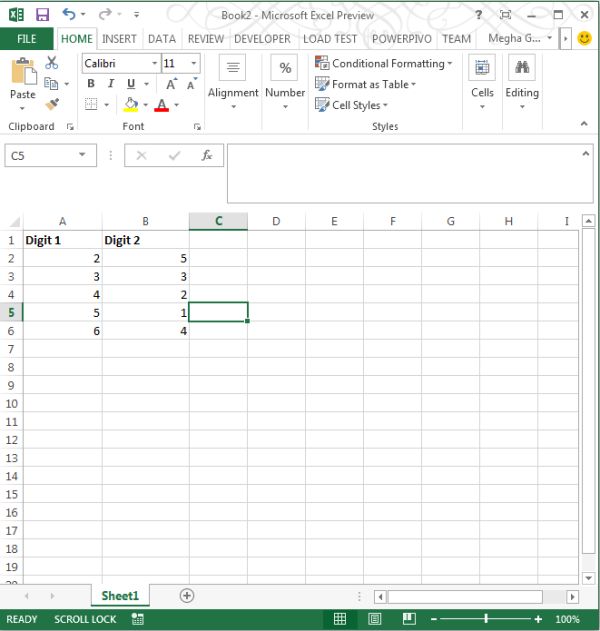Open the Name Box dropdown arrow
This screenshot has width=600, height=631.
(82, 155)
